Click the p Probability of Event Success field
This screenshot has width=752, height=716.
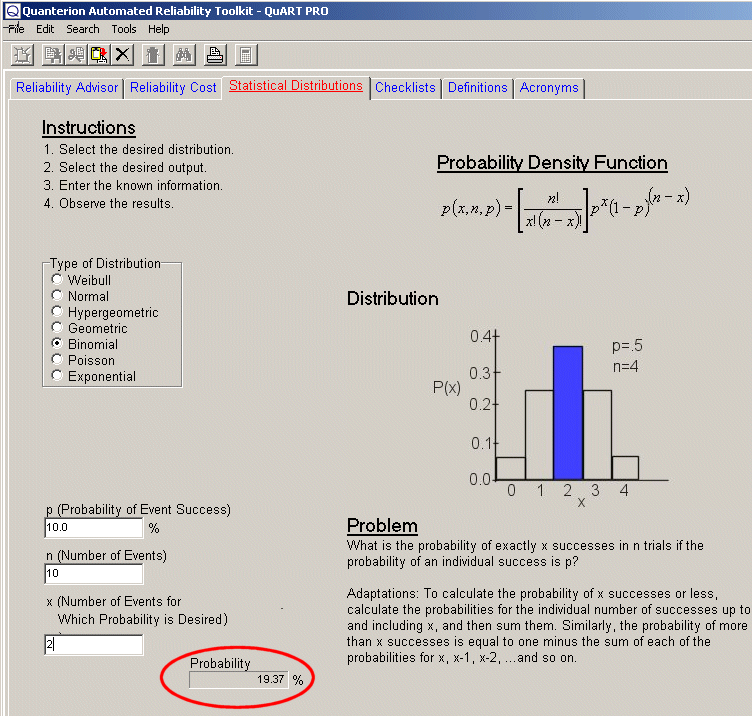[x=94, y=528]
